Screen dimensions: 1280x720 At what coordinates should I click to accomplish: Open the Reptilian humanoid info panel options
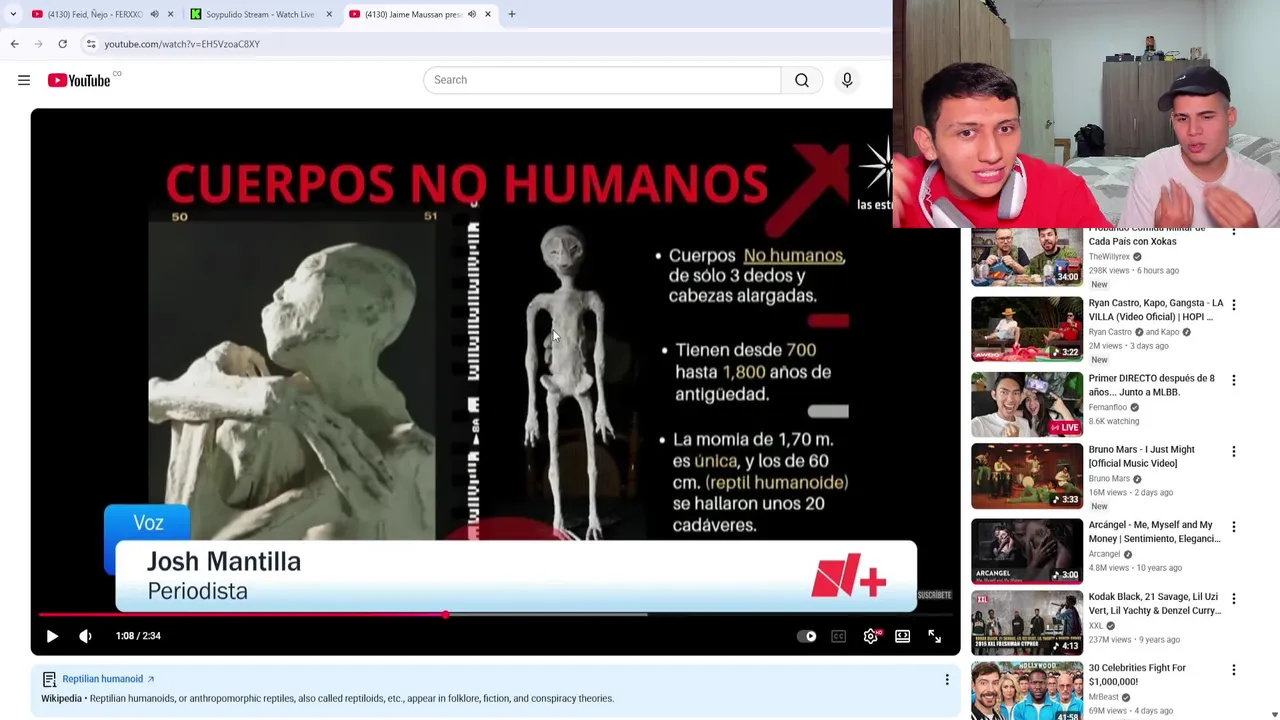click(x=947, y=680)
